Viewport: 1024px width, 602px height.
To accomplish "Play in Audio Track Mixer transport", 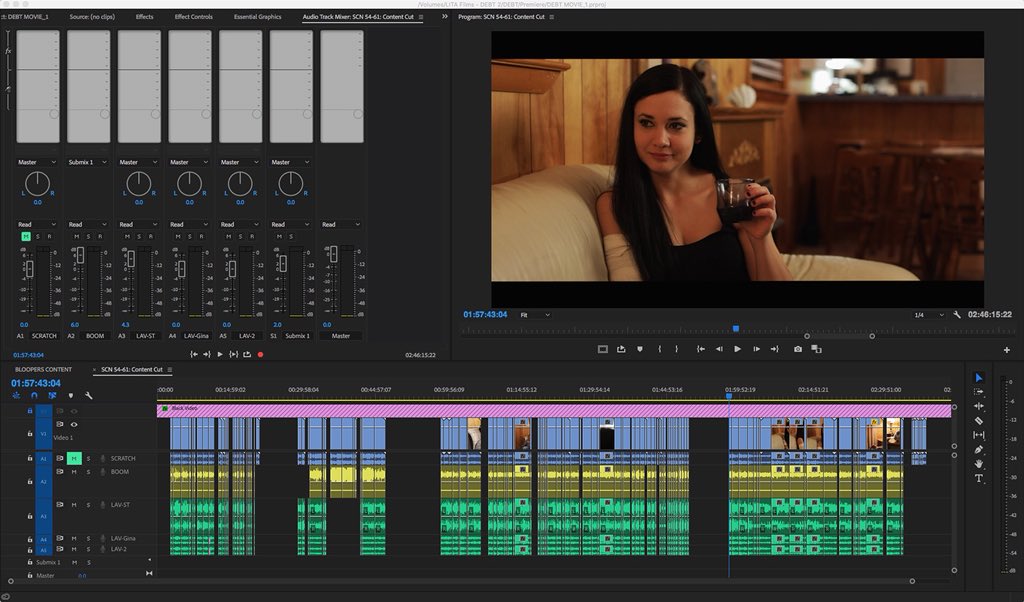I will (219, 355).
